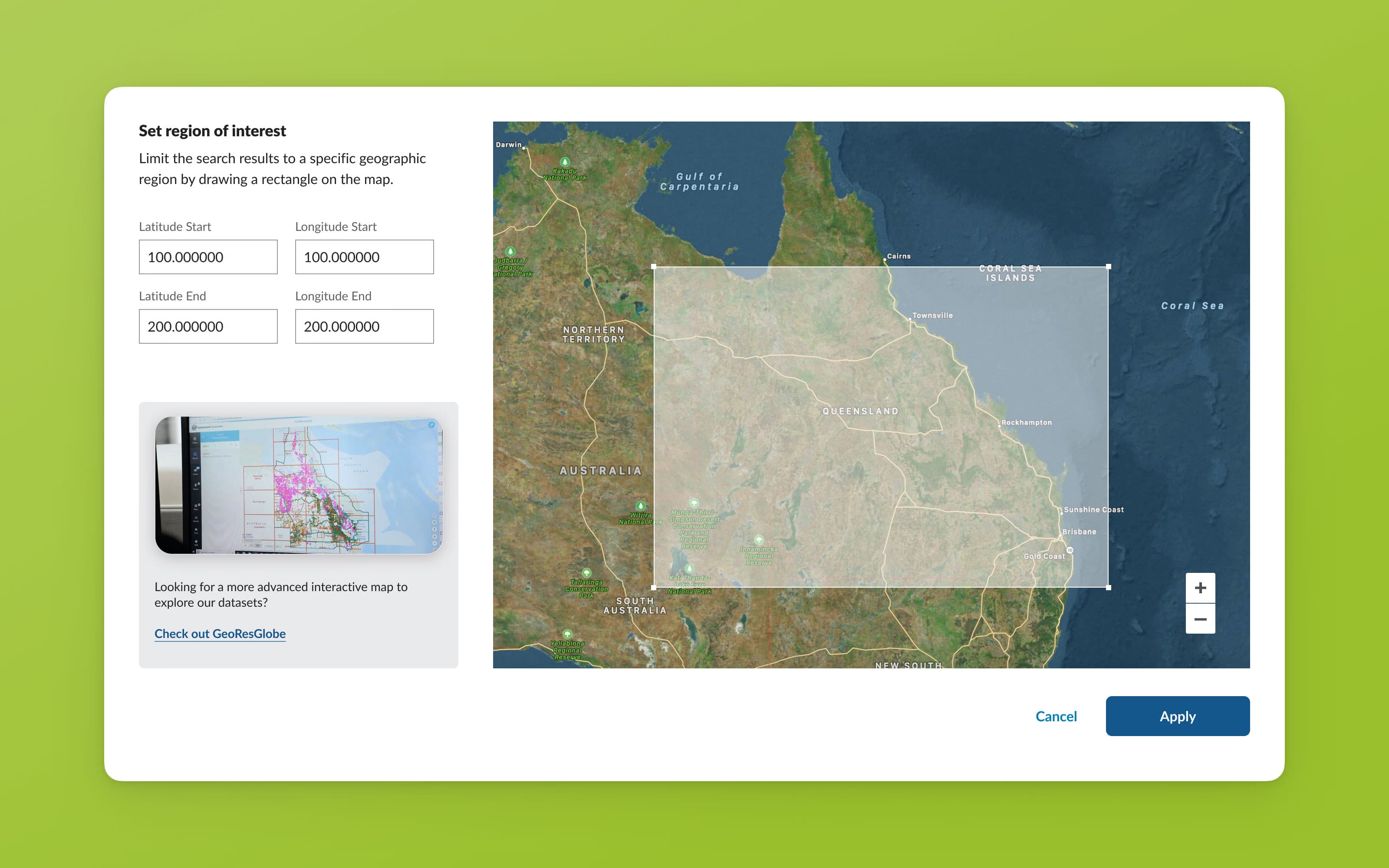Viewport: 1389px width, 868px height.
Task: Select the Cairns location marker
Action: tap(885, 260)
